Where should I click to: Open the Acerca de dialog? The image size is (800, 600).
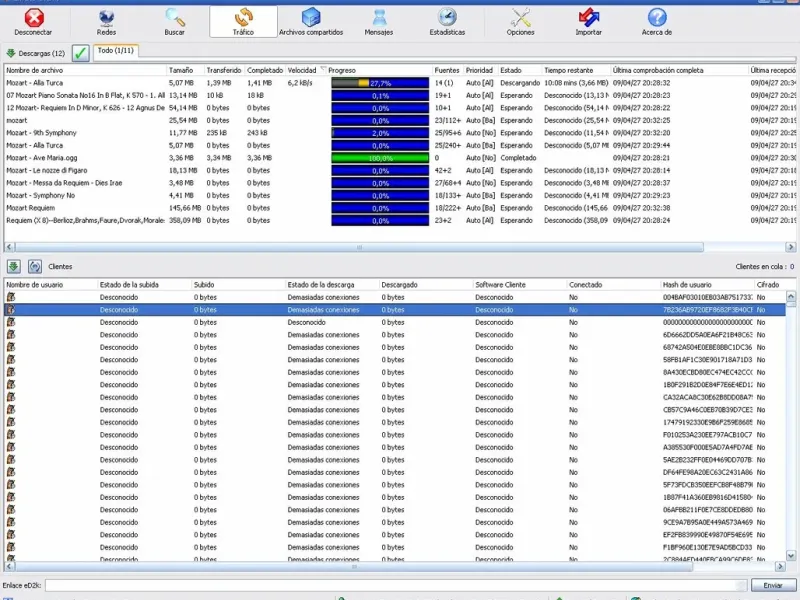tap(656, 21)
